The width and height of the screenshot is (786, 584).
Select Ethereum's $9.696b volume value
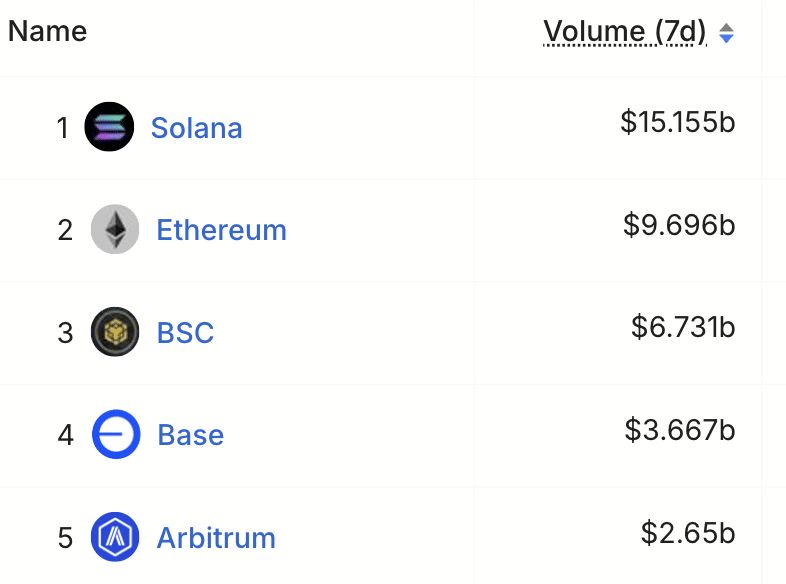pos(679,225)
